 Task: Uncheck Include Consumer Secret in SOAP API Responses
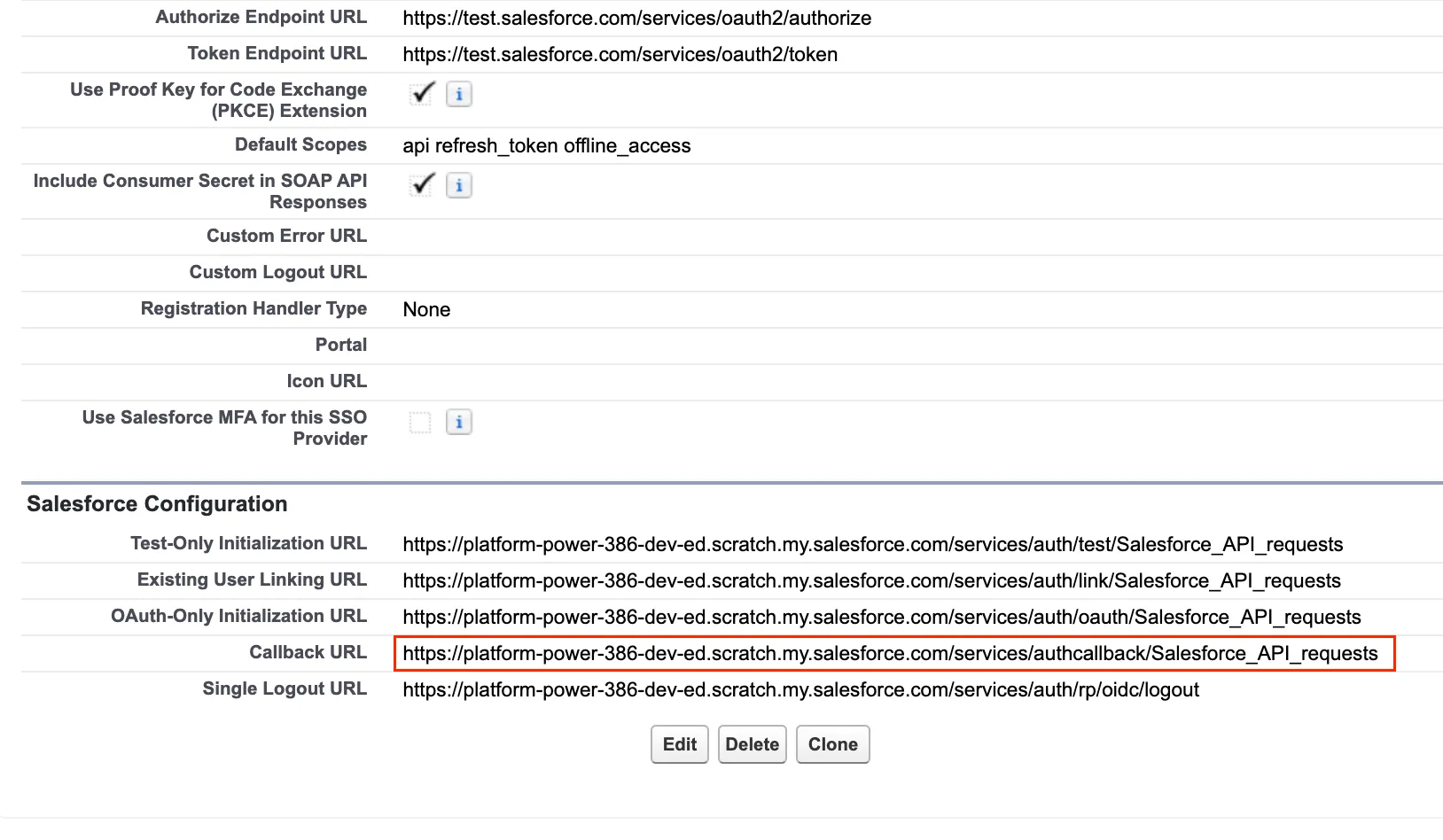pyautogui.click(x=422, y=184)
